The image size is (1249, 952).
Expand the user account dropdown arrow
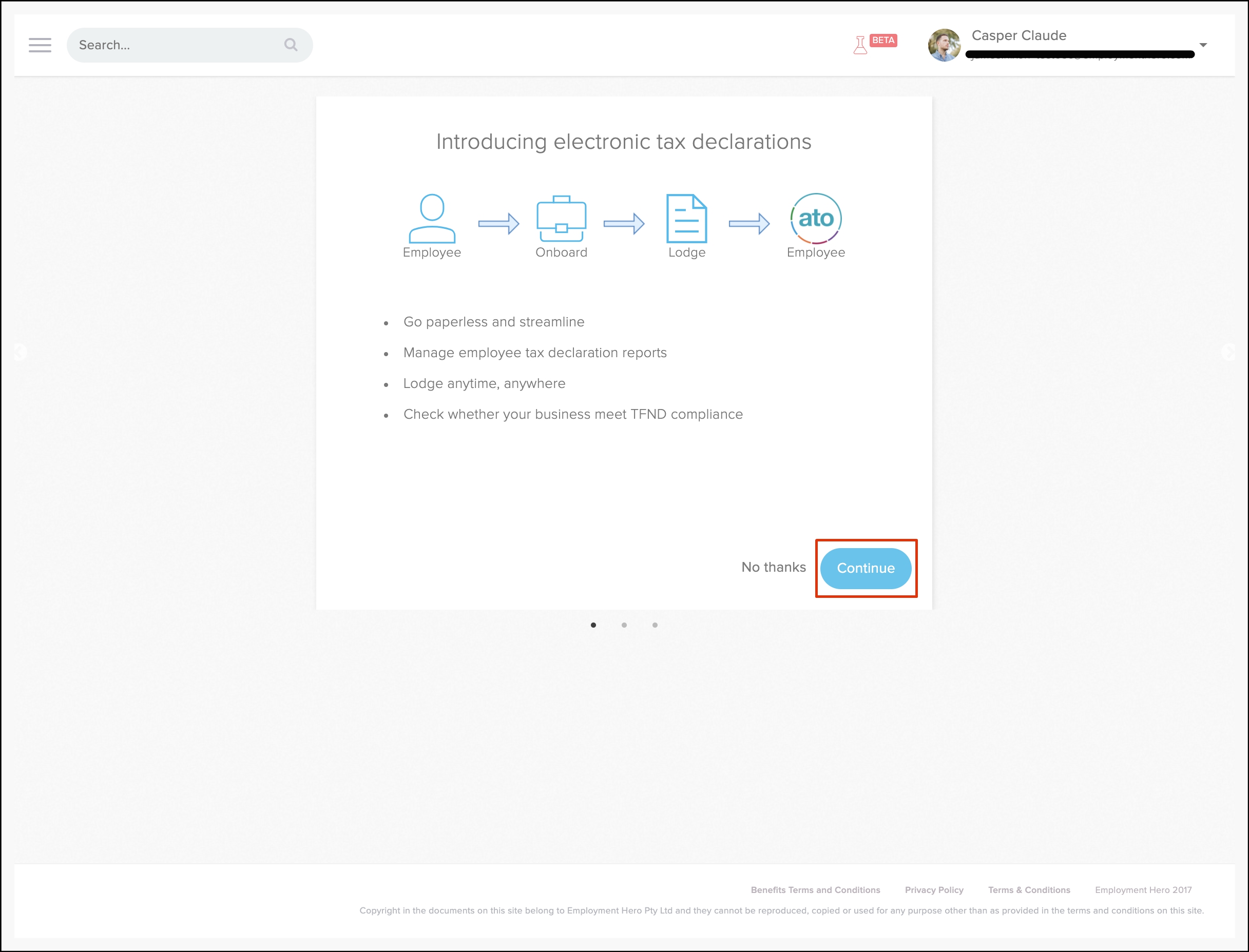(1202, 45)
